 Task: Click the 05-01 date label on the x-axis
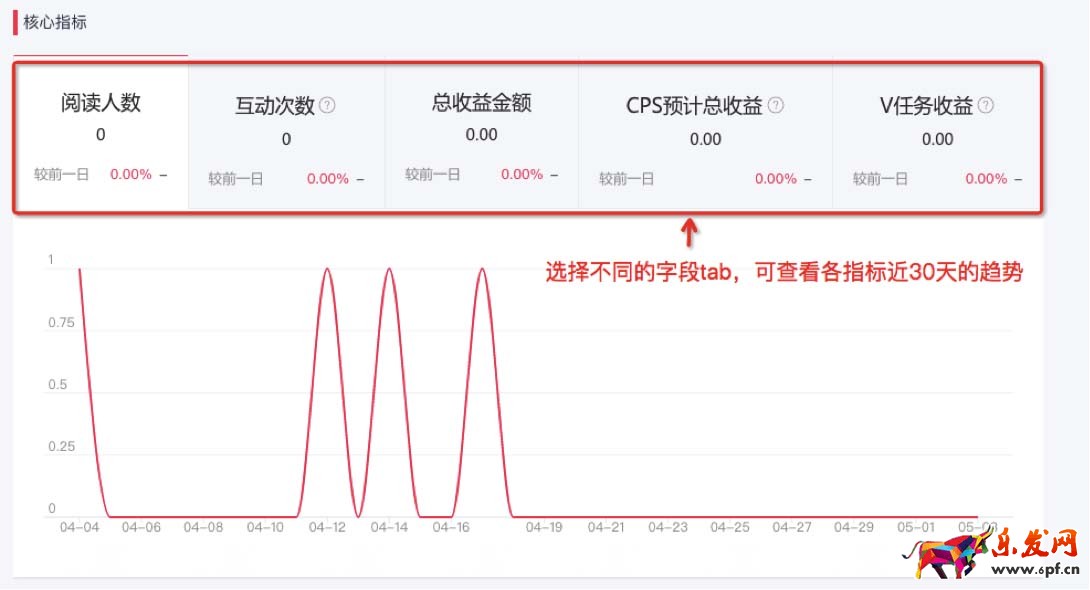[x=915, y=527]
